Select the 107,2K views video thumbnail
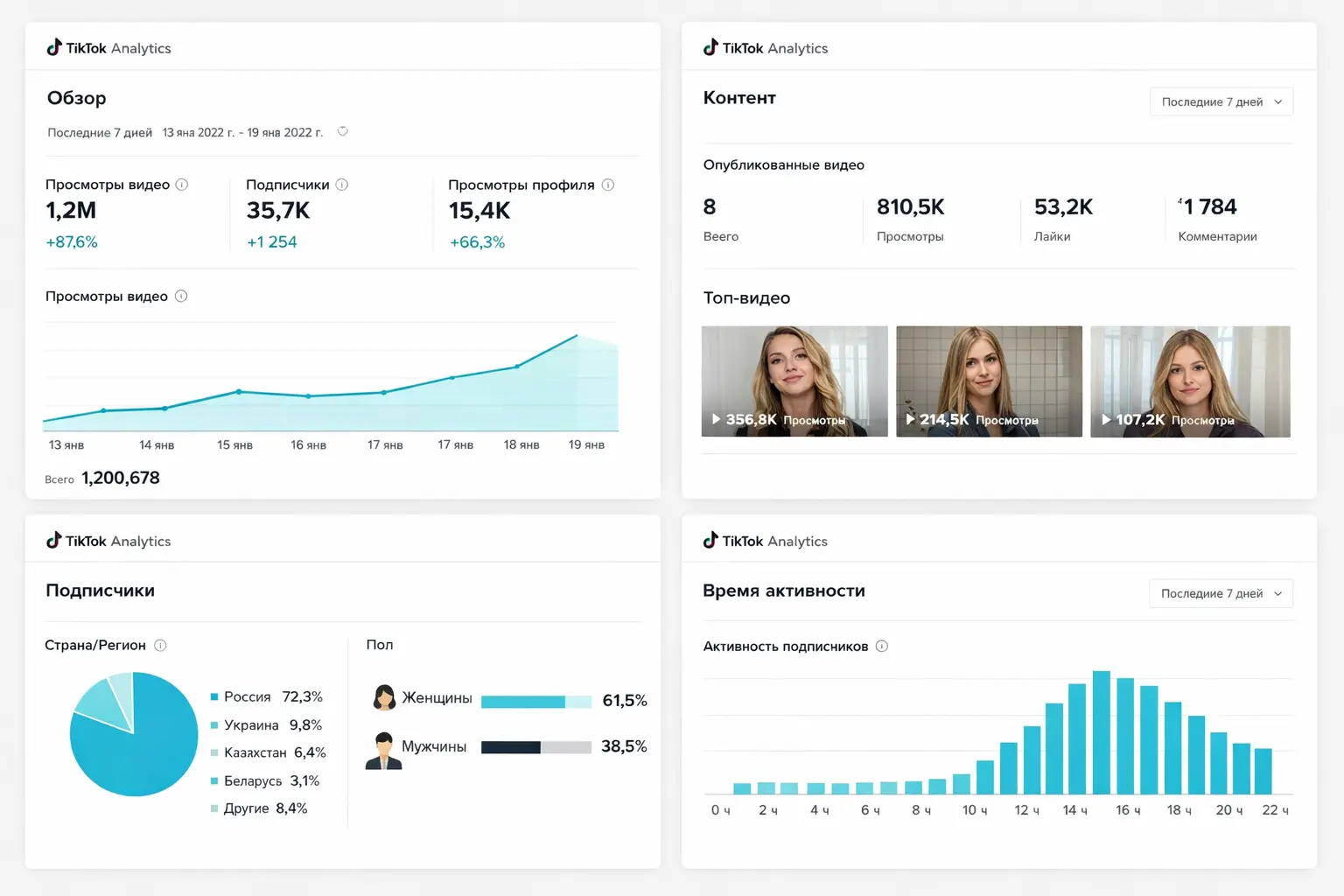Image resolution: width=1344 pixels, height=896 pixels. (1190, 381)
